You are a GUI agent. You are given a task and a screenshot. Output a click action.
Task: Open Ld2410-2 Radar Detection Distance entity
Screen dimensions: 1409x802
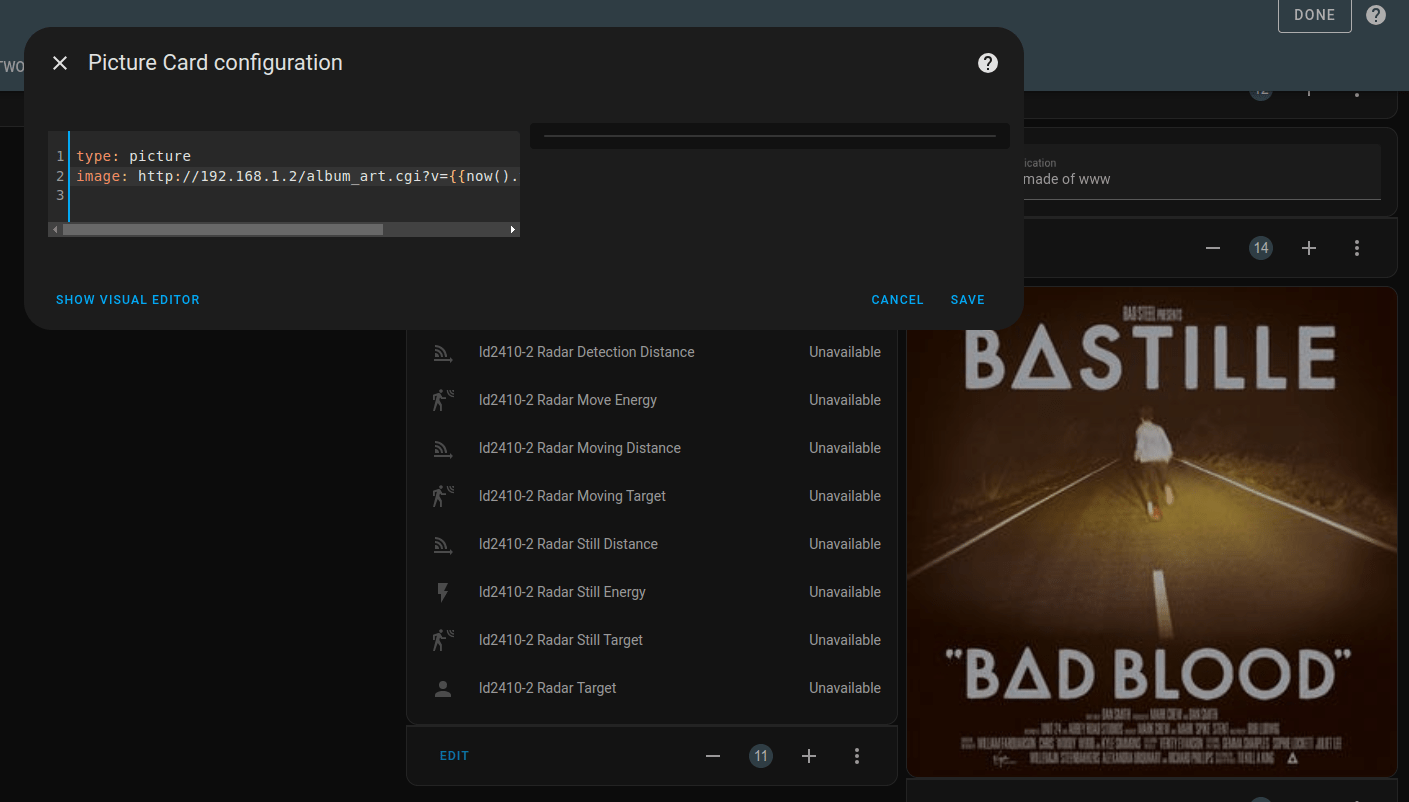point(586,352)
